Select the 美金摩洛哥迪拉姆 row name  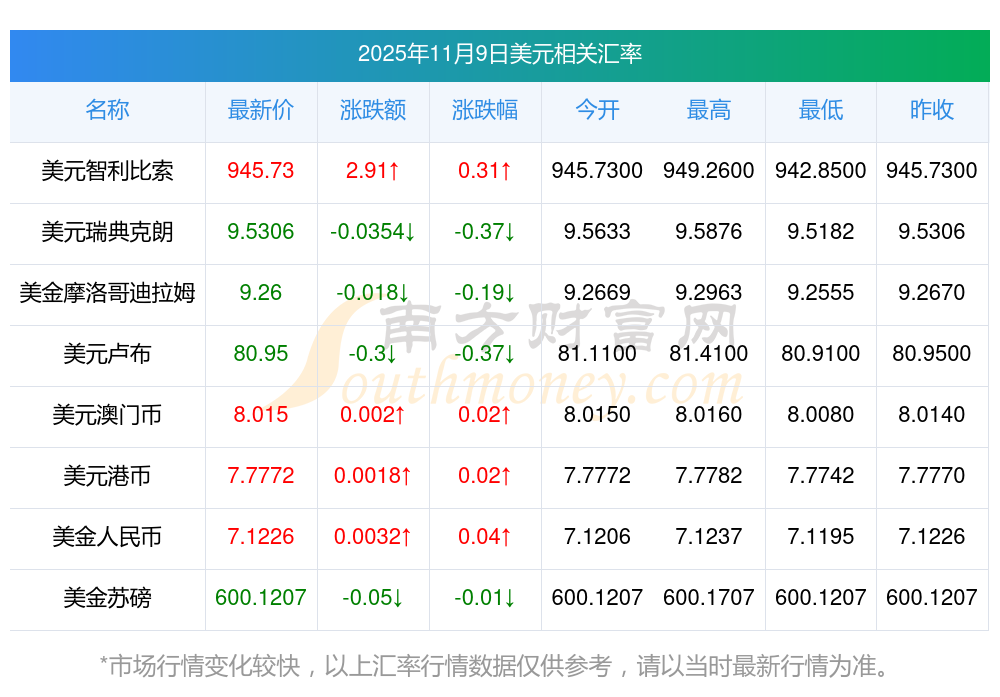coord(107,293)
